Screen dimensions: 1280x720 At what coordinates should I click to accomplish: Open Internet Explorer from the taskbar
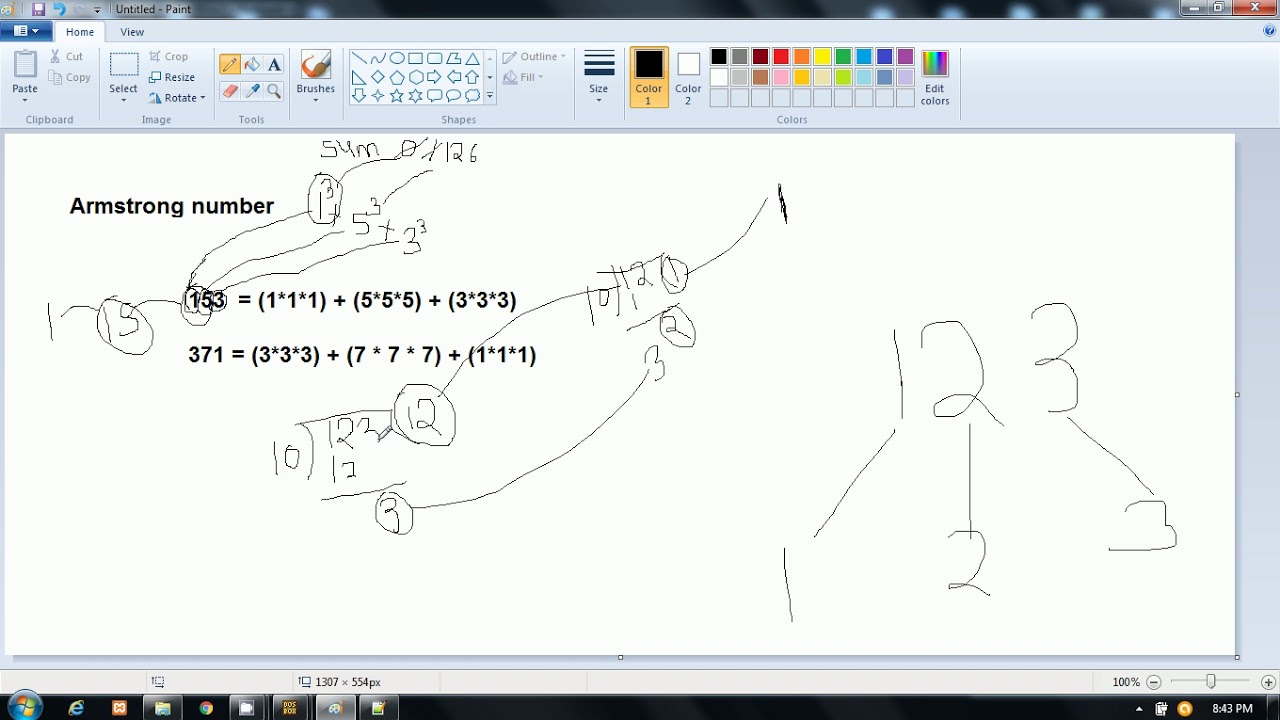click(x=76, y=708)
